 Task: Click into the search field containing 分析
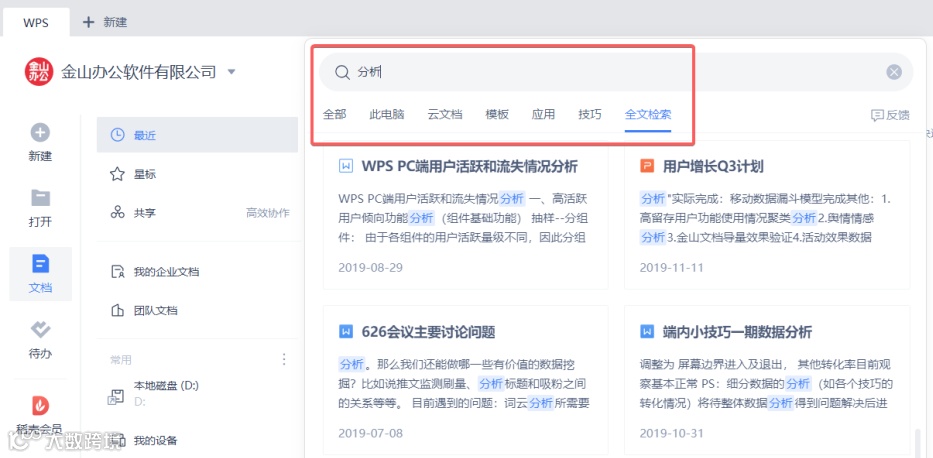[616, 72]
